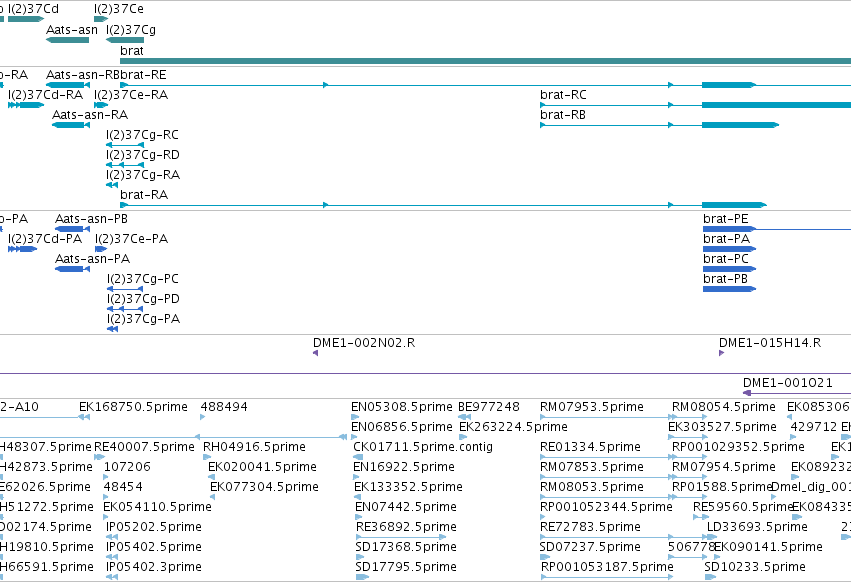Select the brat-PA protein label
Image resolution: width=851 pixels, height=582 pixels.
point(726,239)
